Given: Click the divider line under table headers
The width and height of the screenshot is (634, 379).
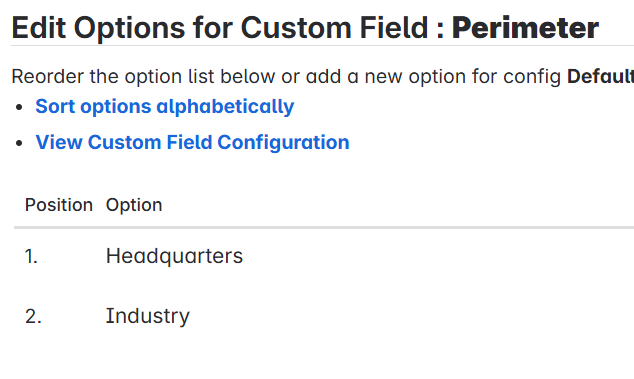Looking at the screenshot, I should 324,228.
